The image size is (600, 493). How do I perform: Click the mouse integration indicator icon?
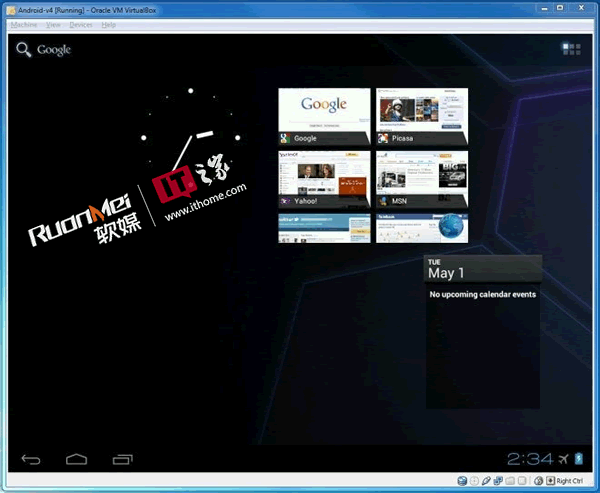click(538, 482)
